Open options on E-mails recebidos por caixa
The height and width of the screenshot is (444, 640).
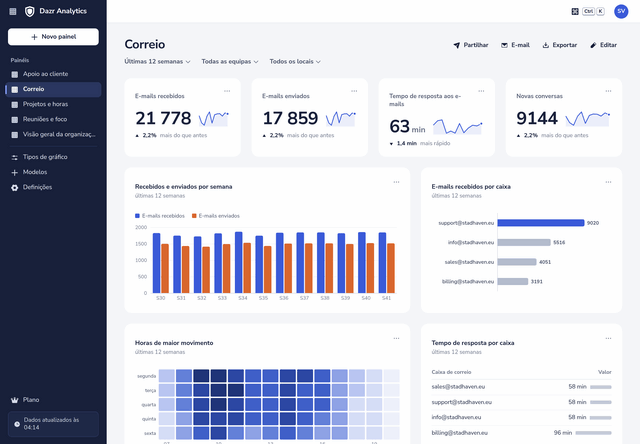pos(608,182)
